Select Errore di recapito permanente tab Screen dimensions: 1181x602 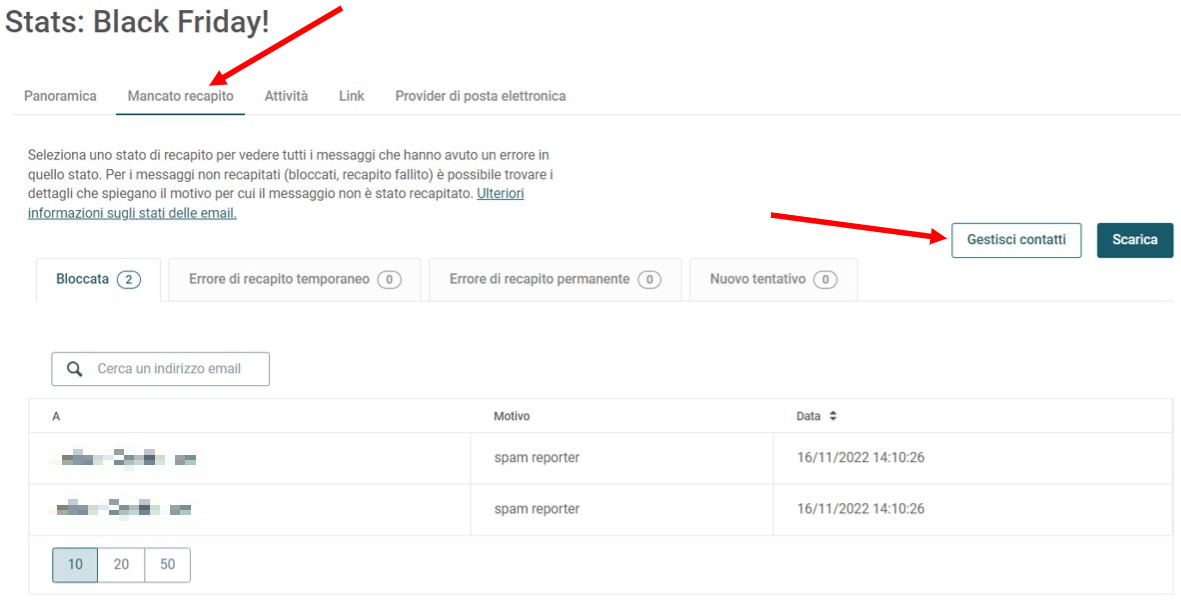(555, 280)
